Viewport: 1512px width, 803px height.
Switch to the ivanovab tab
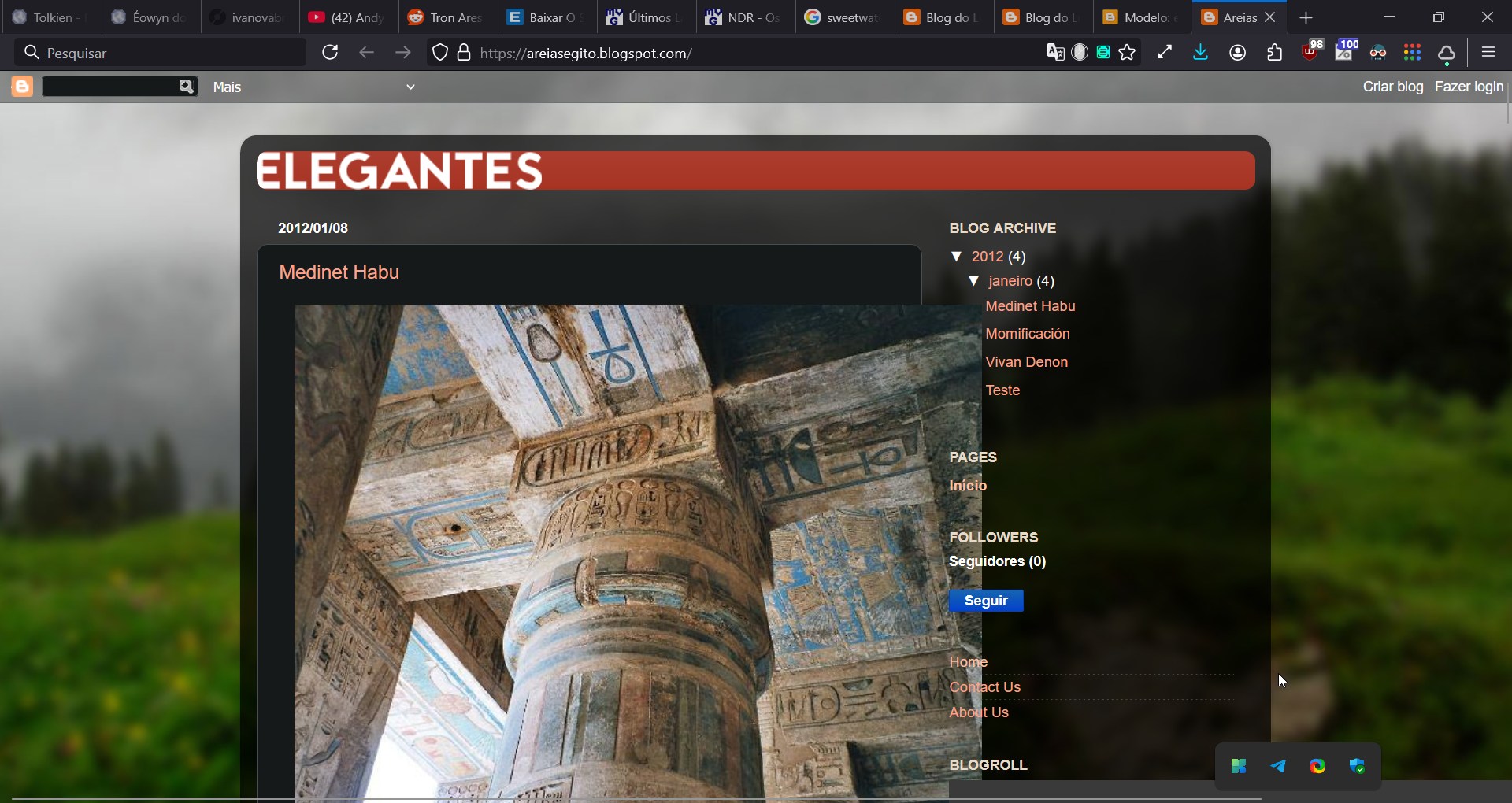(249, 17)
